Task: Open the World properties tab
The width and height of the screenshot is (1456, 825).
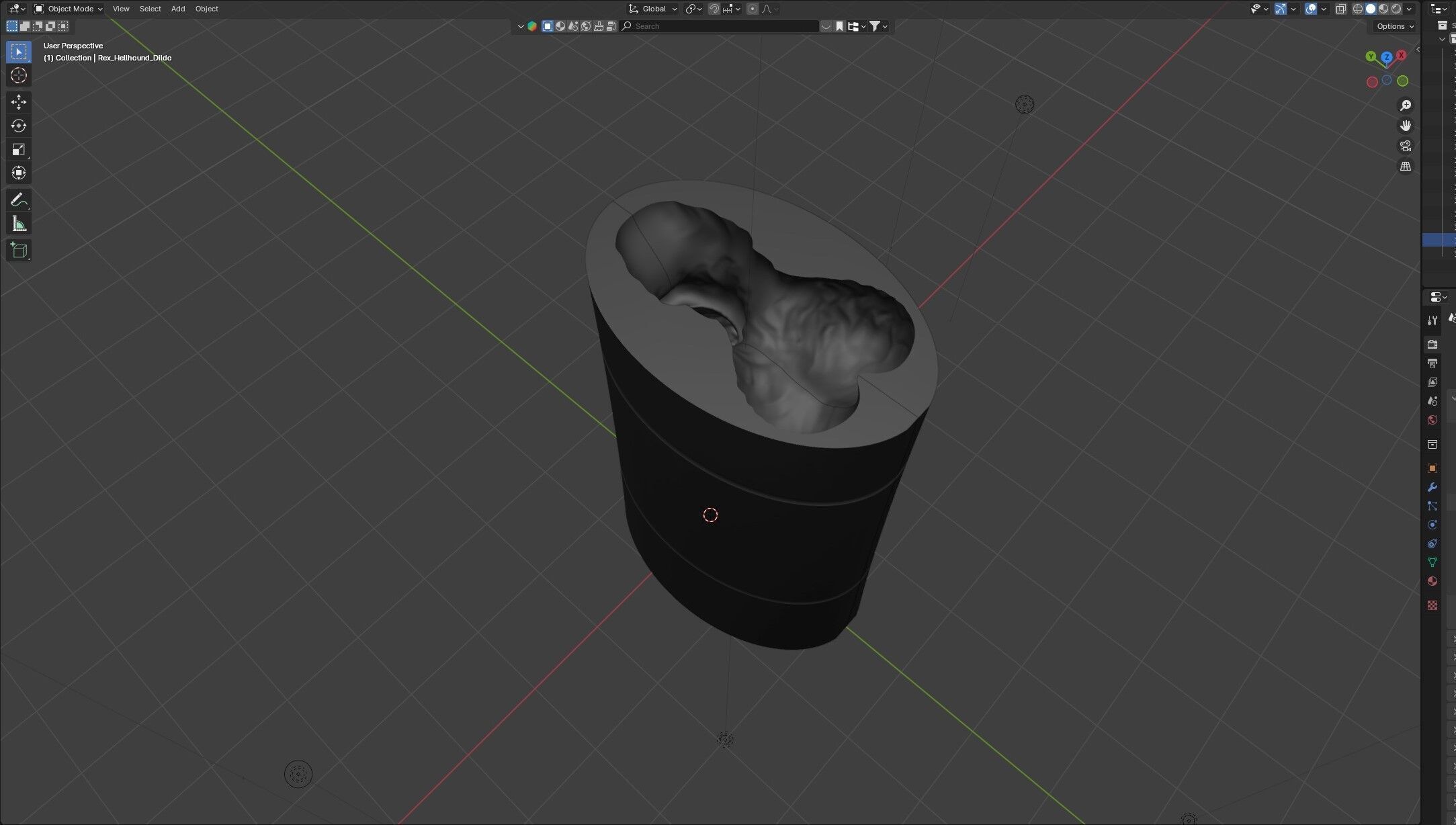Action: (1432, 420)
